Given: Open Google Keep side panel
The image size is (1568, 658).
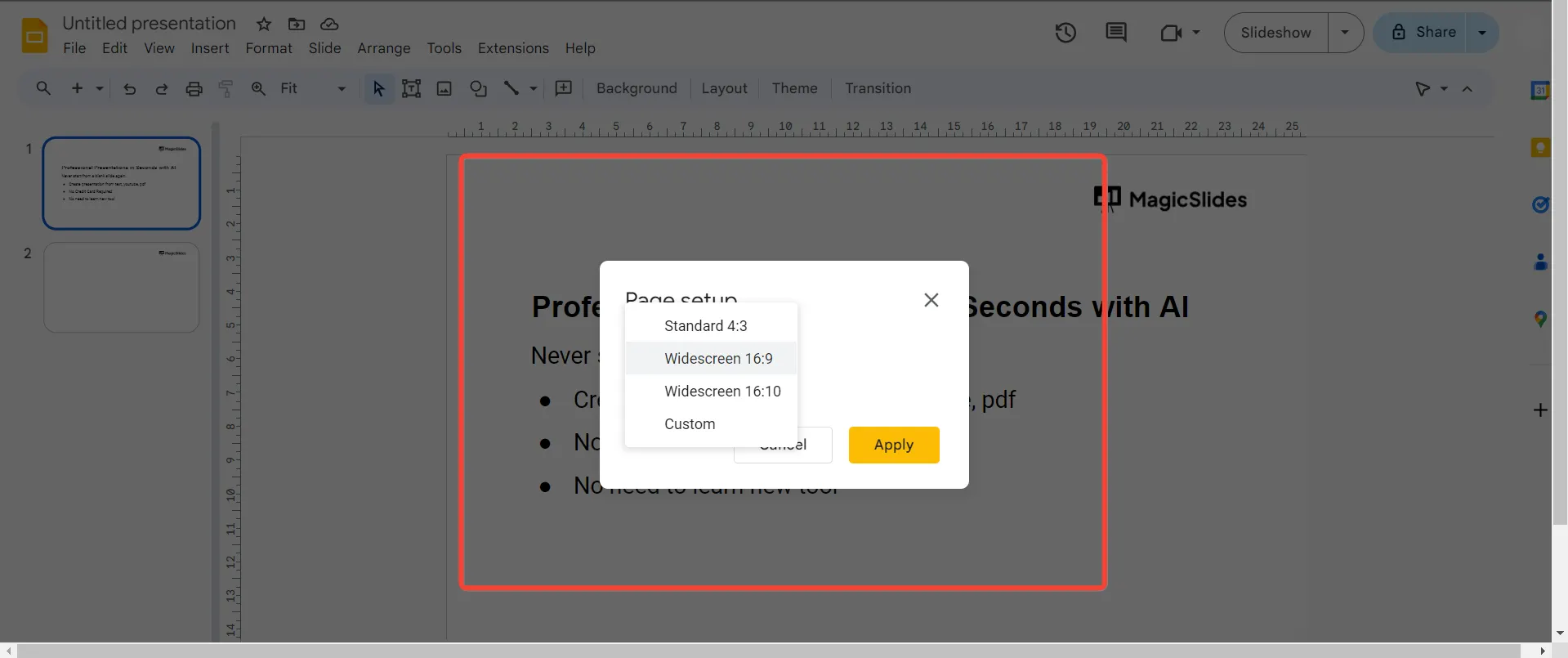Looking at the screenshot, I should point(1540,147).
